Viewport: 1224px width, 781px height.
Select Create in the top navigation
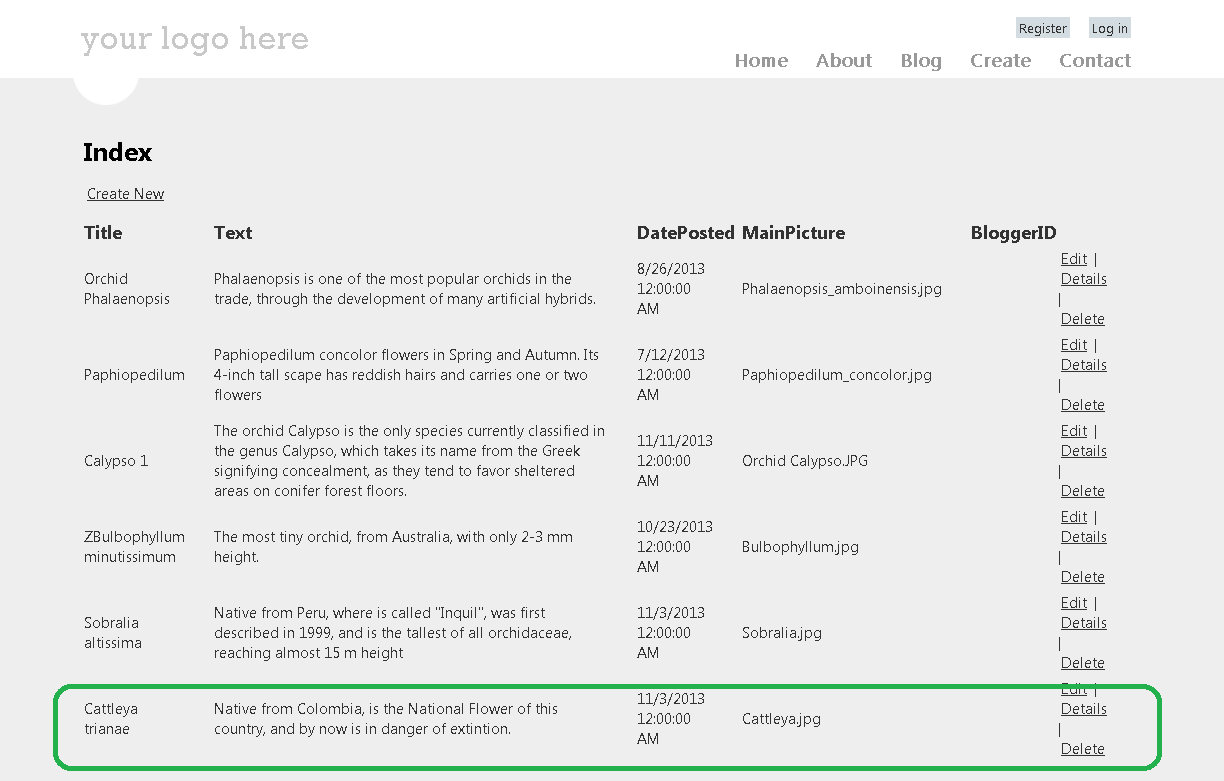[x=1000, y=61]
